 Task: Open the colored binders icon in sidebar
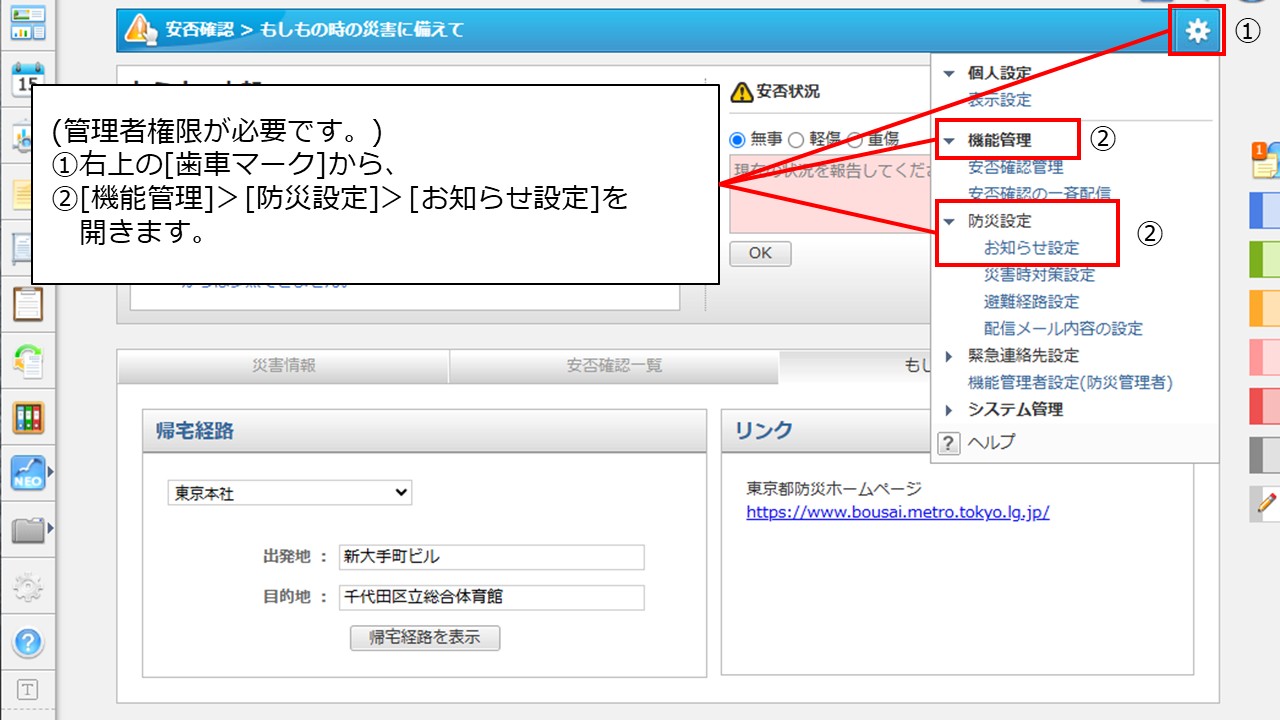pyautogui.click(x=28, y=416)
